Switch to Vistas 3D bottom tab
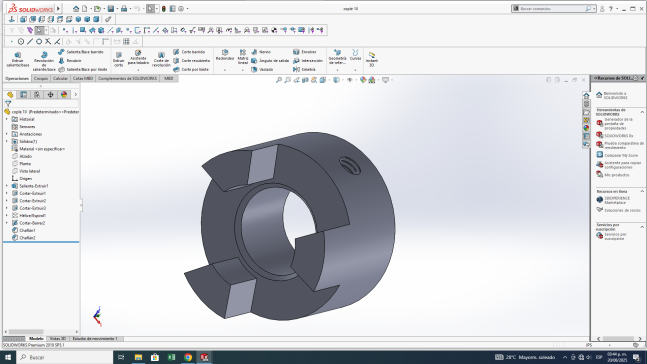 pos(58,339)
